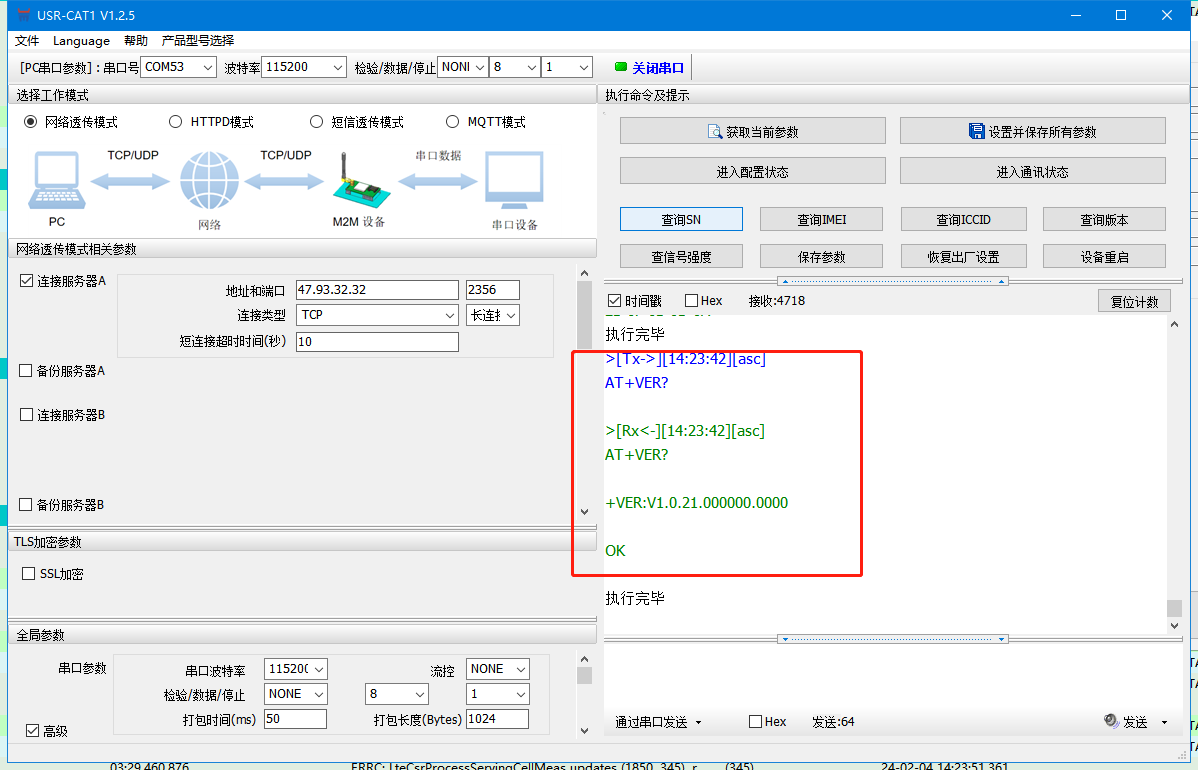
Task: Click the log output vertical scrollbar
Action: [1174, 470]
